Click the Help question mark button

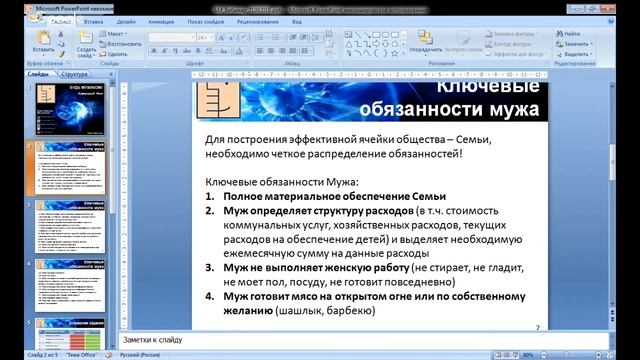(x=611, y=22)
